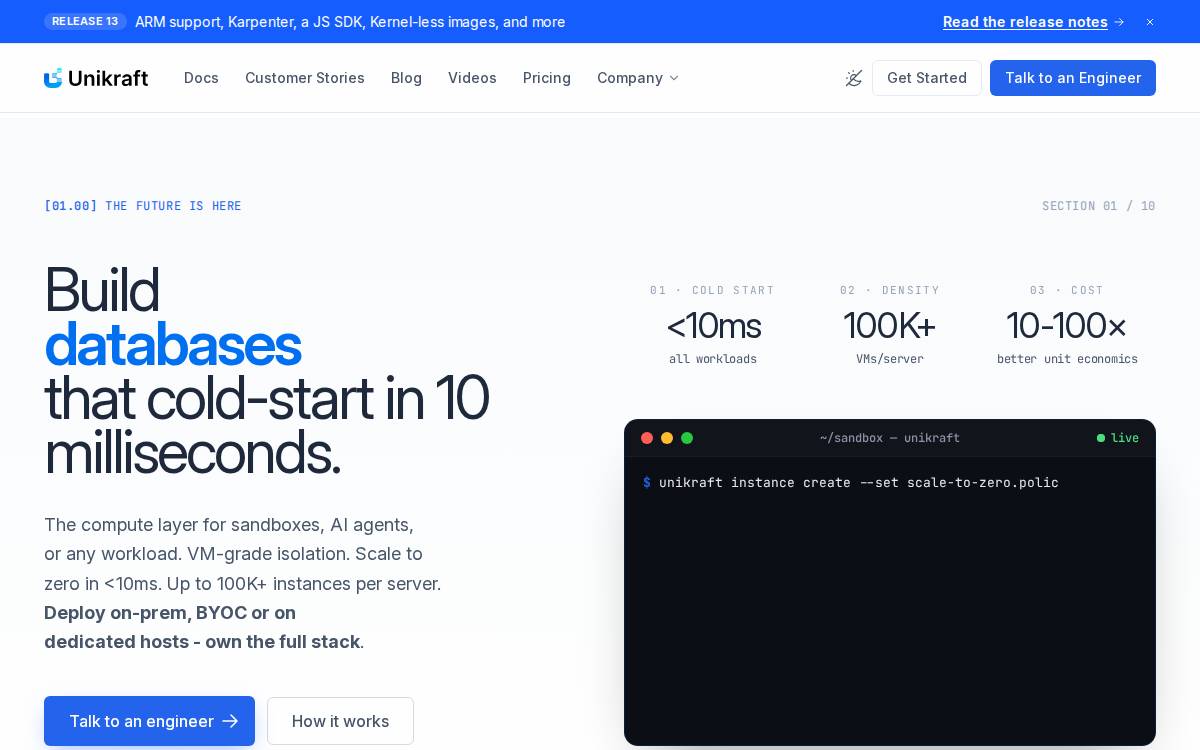Click the 10-100× cost stat
The image size is (1200, 750).
click(1067, 326)
